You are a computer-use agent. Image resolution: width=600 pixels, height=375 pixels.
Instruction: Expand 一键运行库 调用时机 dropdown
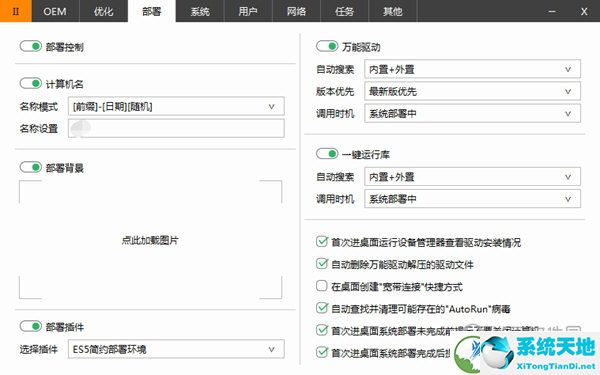tap(472, 199)
